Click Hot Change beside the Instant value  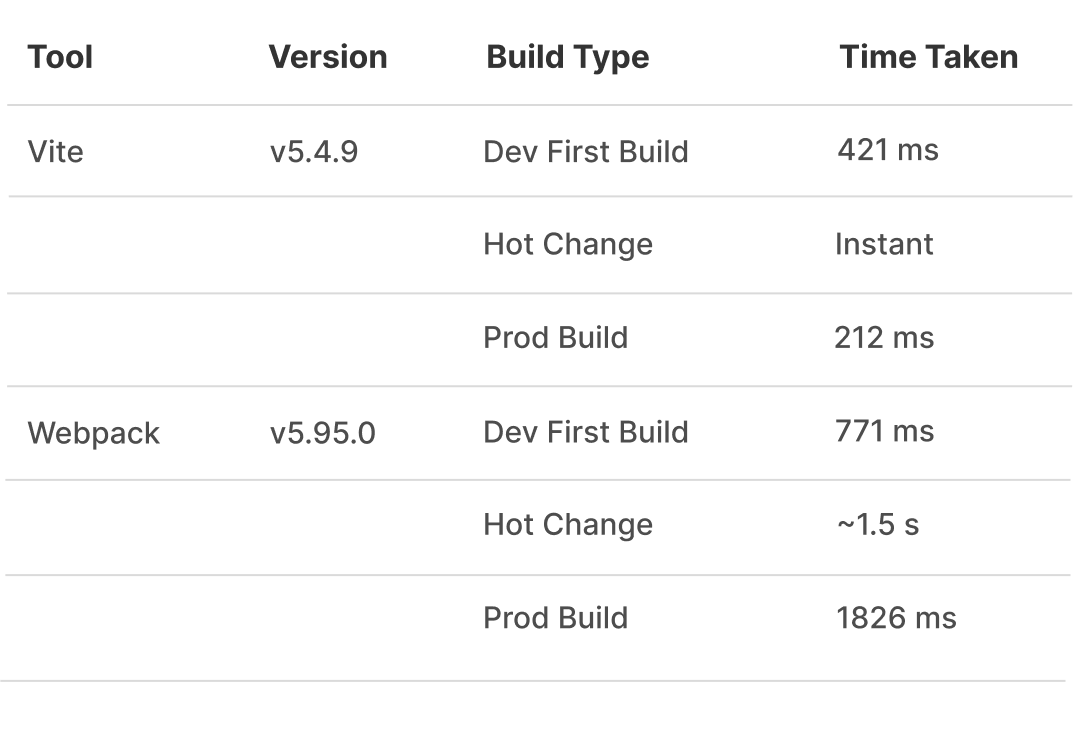tap(568, 245)
